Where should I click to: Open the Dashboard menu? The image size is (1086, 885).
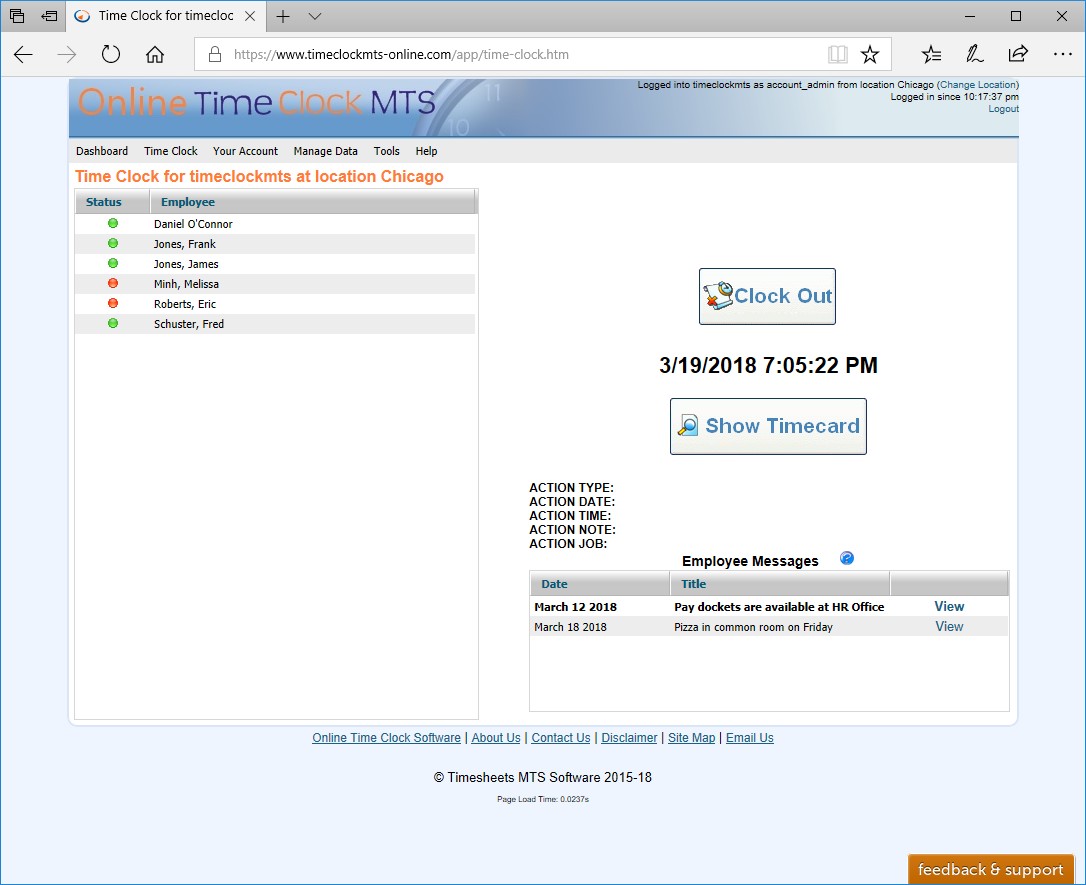coord(102,151)
